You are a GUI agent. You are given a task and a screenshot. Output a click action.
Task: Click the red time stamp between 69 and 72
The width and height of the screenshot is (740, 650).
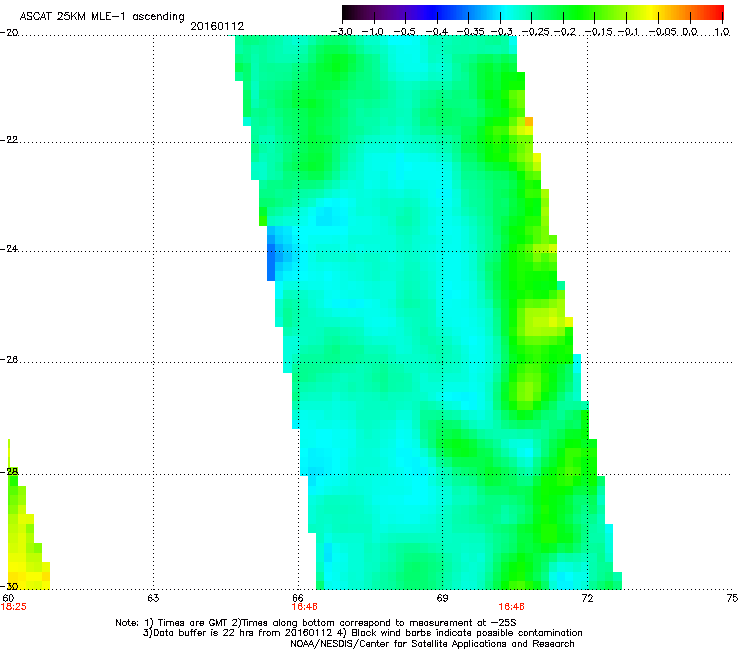click(x=512, y=607)
